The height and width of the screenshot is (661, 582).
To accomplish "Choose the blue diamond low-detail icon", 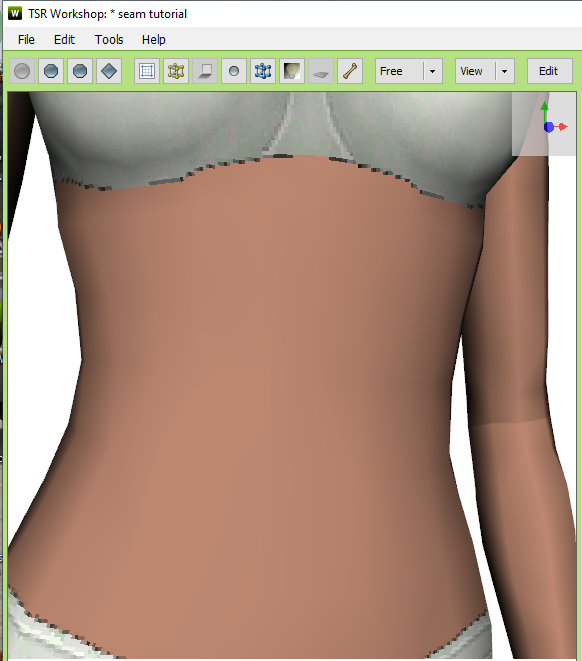I will 109,71.
